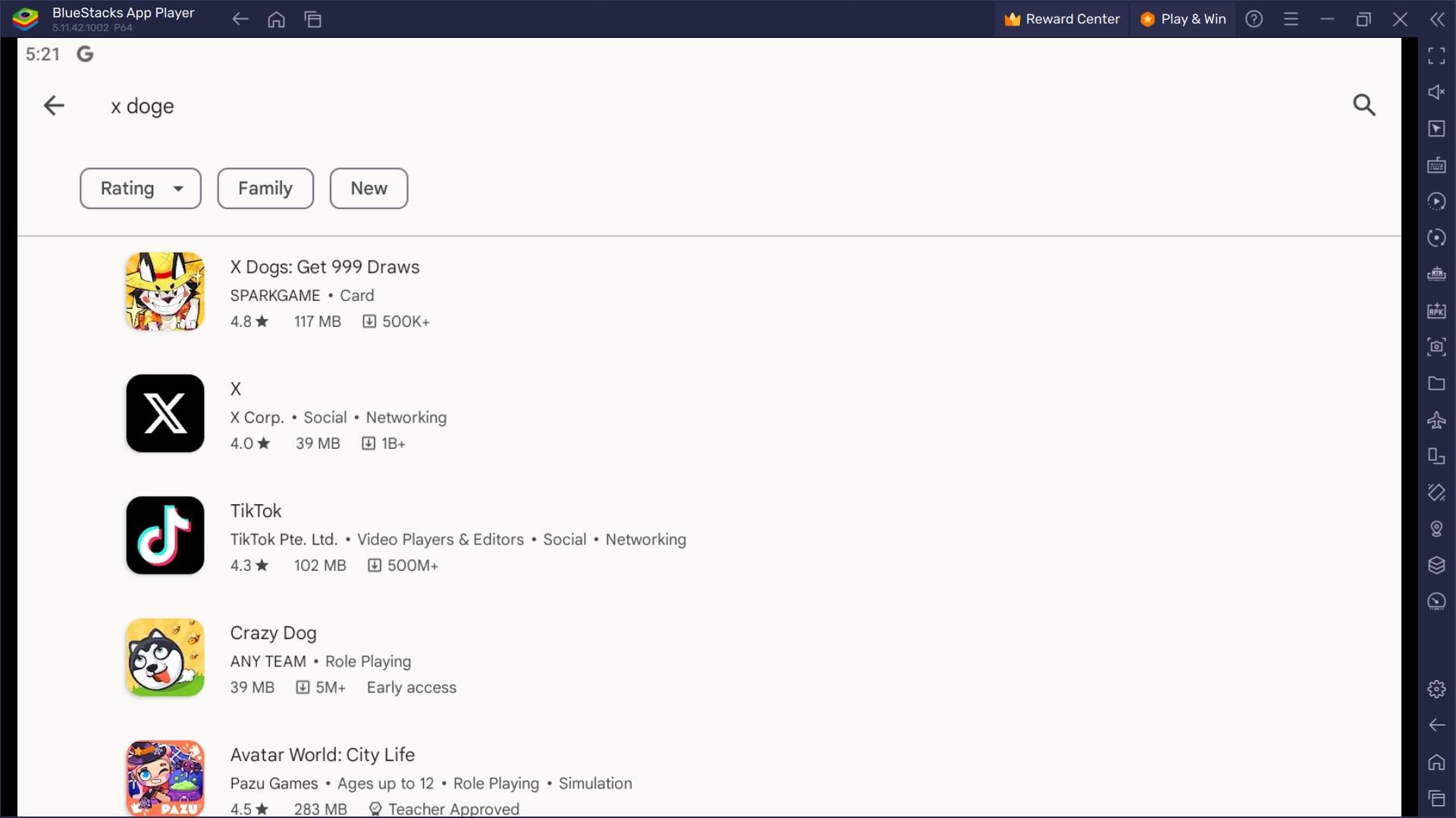Screen dimensions: 1456x818
Task: Open multi-instance tabs icon in title bar
Action: 313,19
